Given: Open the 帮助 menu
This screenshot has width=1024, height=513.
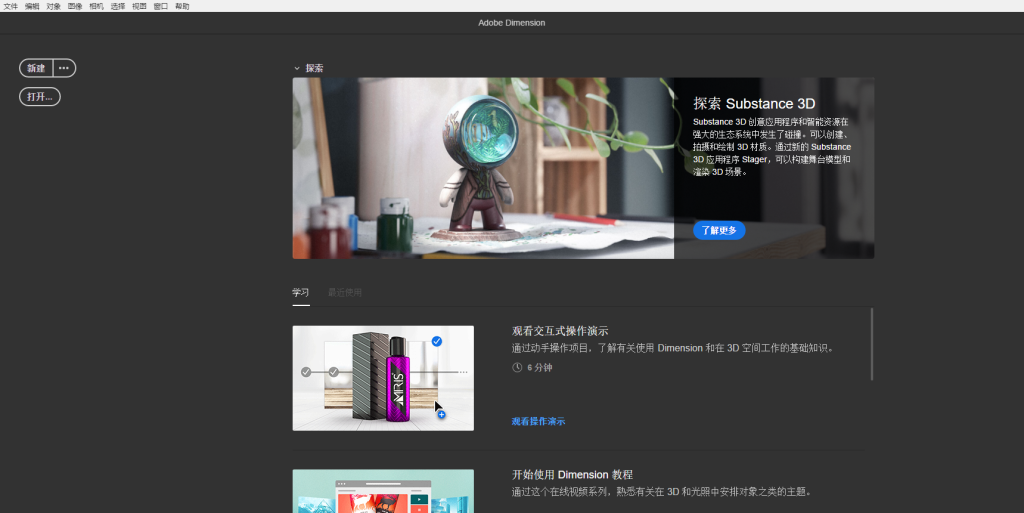Looking at the screenshot, I should click(x=182, y=6).
